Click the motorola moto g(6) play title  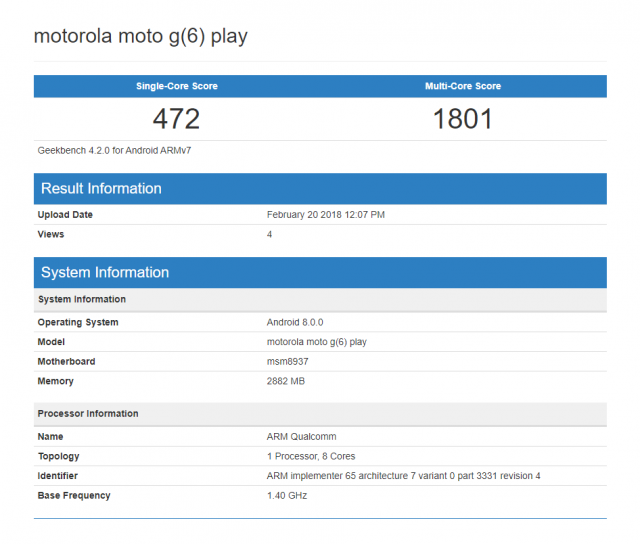coord(140,37)
